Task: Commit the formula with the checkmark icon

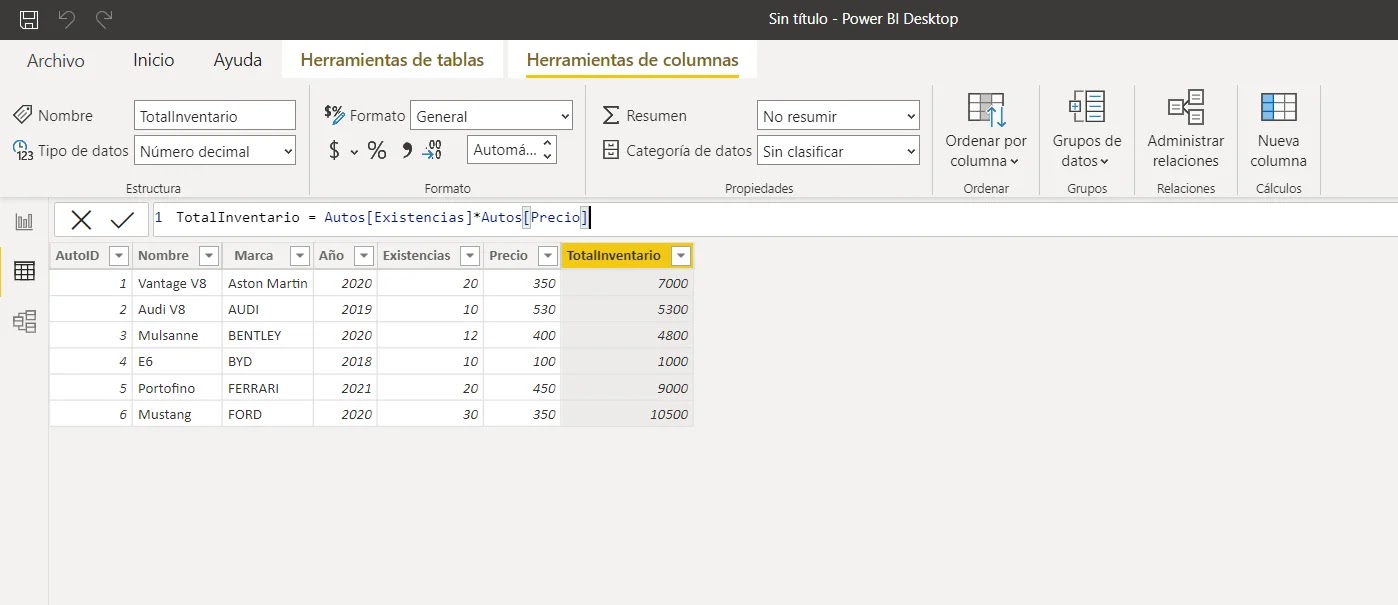Action: [x=122, y=220]
